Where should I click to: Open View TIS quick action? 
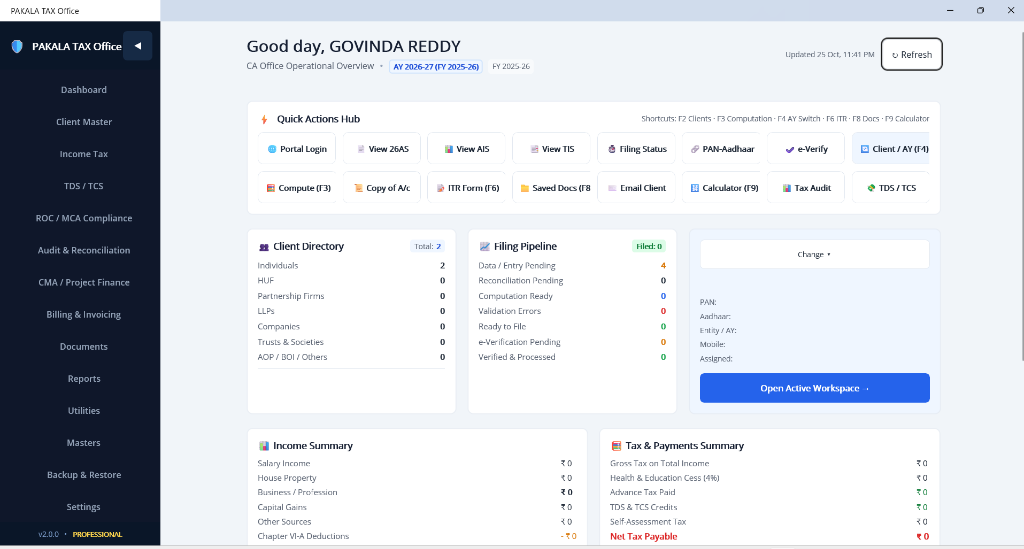(x=551, y=149)
